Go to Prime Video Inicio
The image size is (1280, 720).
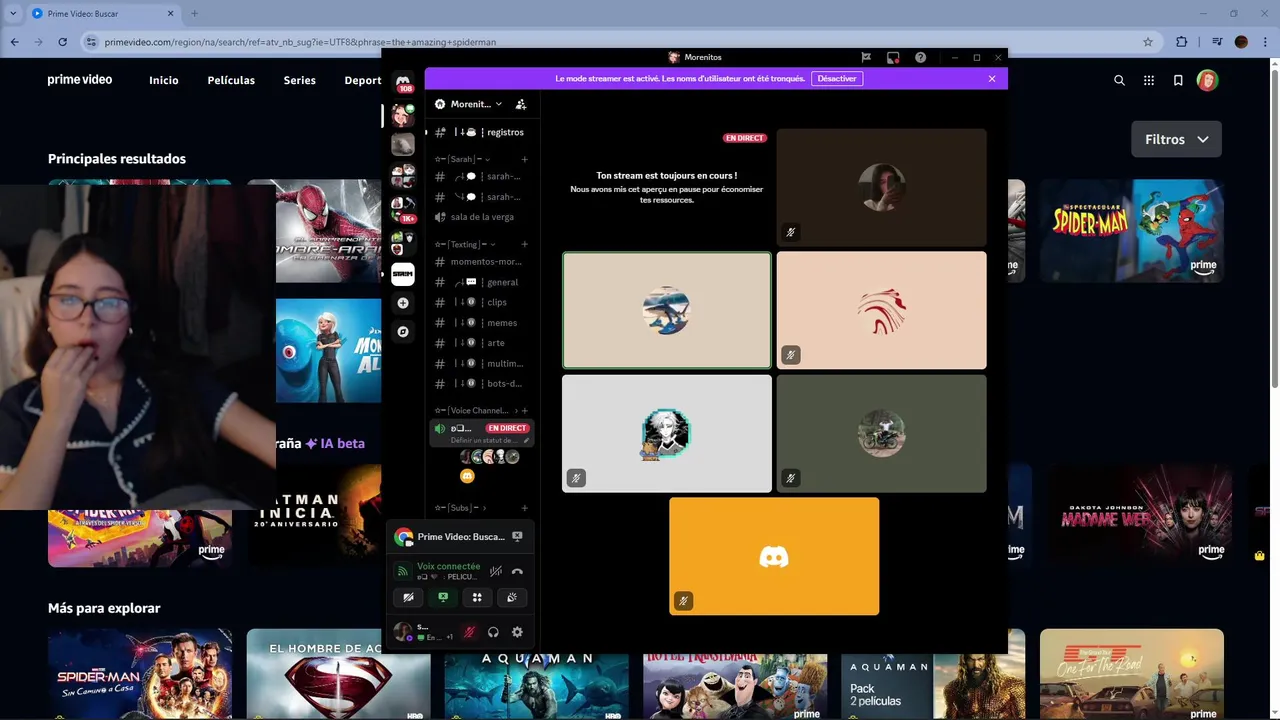coord(164,80)
